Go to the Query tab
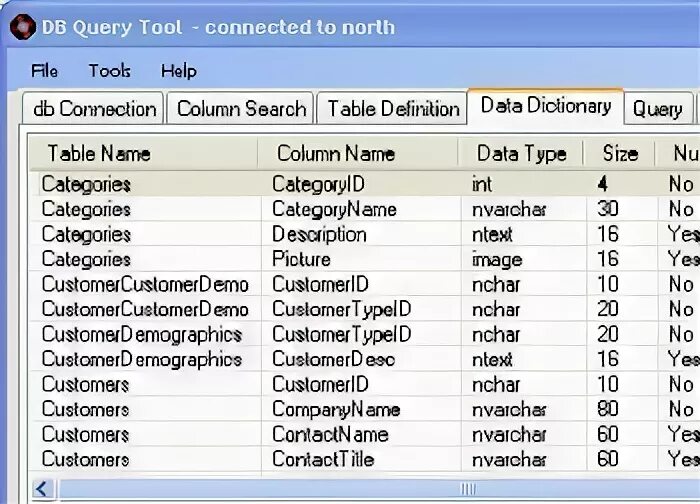The width and height of the screenshot is (700, 504). coord(657,109)
